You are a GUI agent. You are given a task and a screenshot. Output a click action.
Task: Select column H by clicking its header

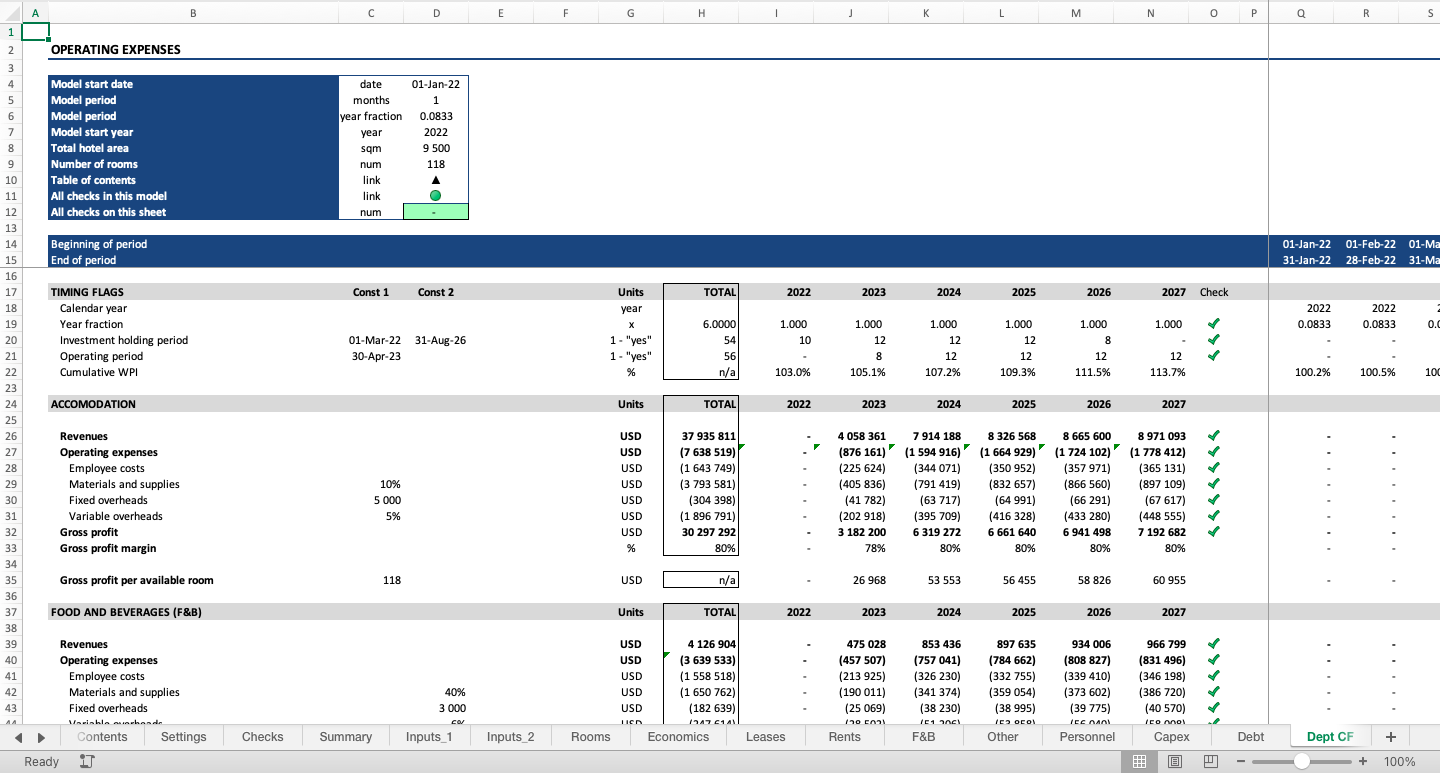click(x=700, y=14)
